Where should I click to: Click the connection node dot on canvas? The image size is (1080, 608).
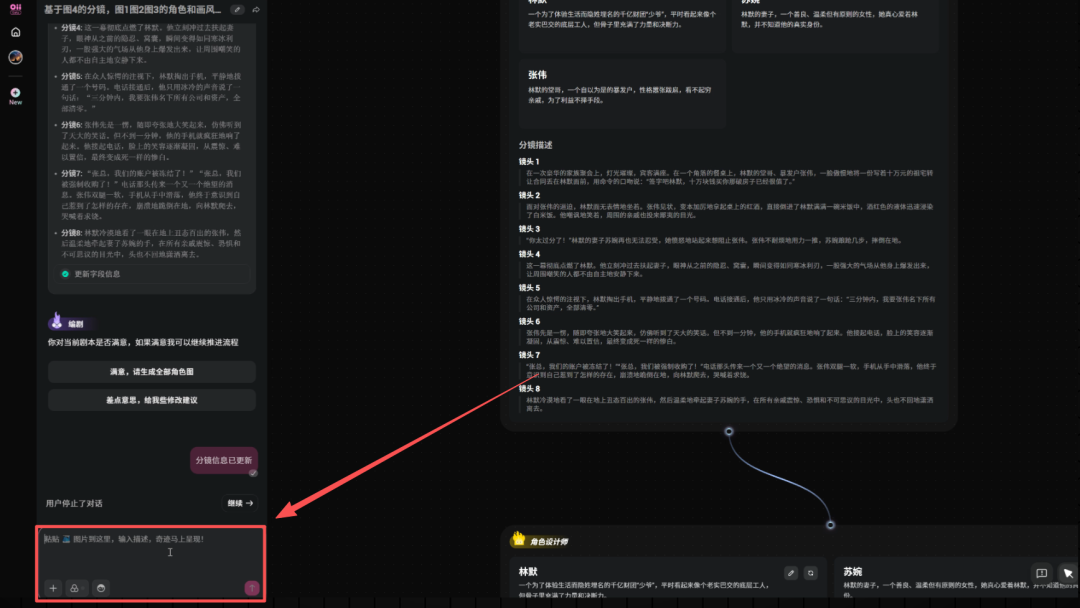830,524
